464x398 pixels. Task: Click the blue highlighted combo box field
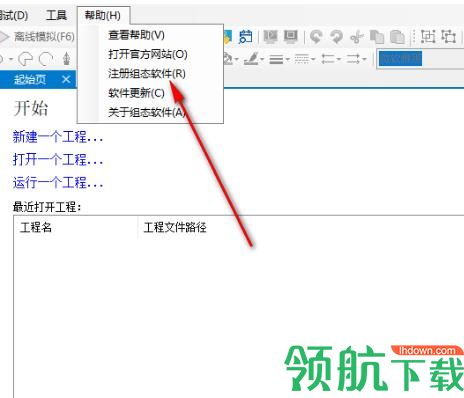[421, 59]
